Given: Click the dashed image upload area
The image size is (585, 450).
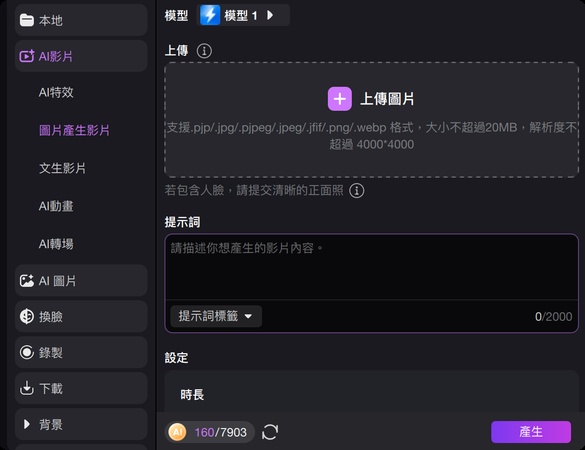Looking at the screenshot, I should (x=372, y=120).
